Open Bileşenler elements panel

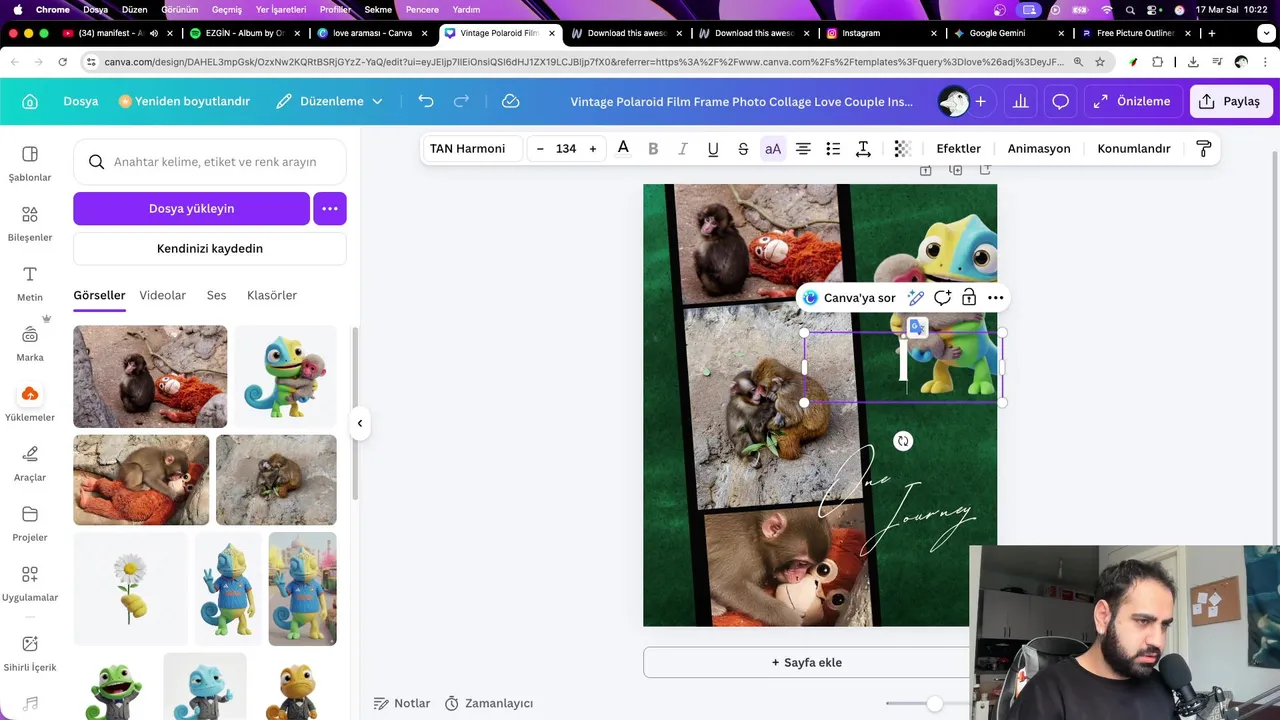[30, 224]
